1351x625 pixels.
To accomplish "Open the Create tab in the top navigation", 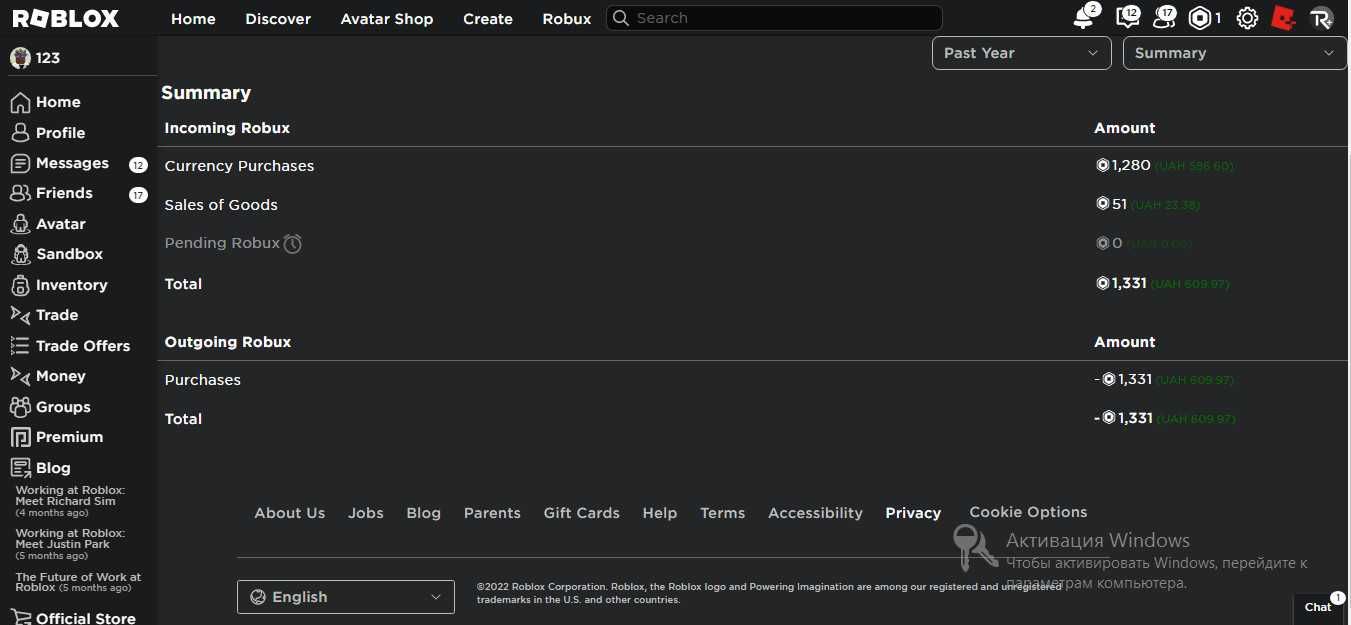I will [x=488, y=19].
